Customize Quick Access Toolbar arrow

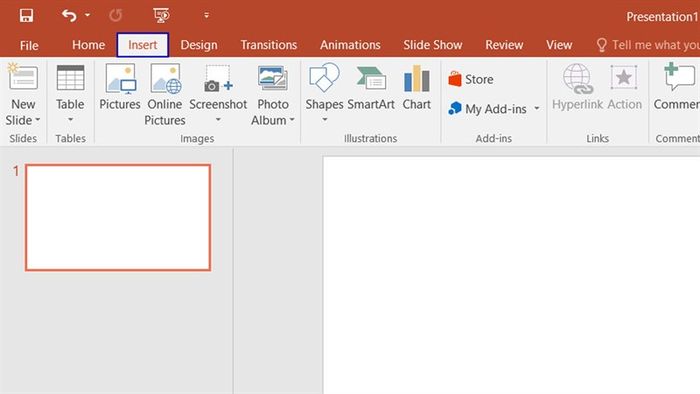click(x=206, y=16)
